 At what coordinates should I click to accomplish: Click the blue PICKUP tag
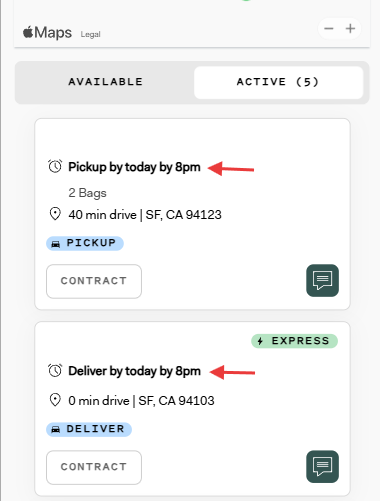coord(85,243)
